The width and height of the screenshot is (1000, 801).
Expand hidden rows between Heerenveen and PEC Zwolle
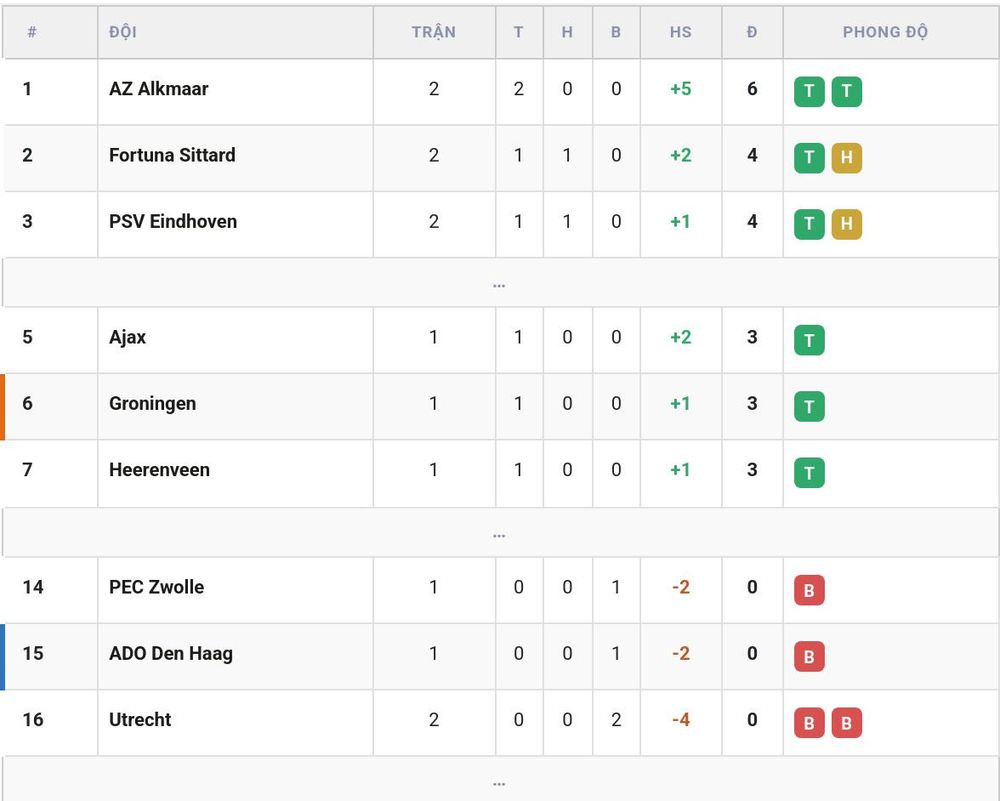click(x=499, y=533)
